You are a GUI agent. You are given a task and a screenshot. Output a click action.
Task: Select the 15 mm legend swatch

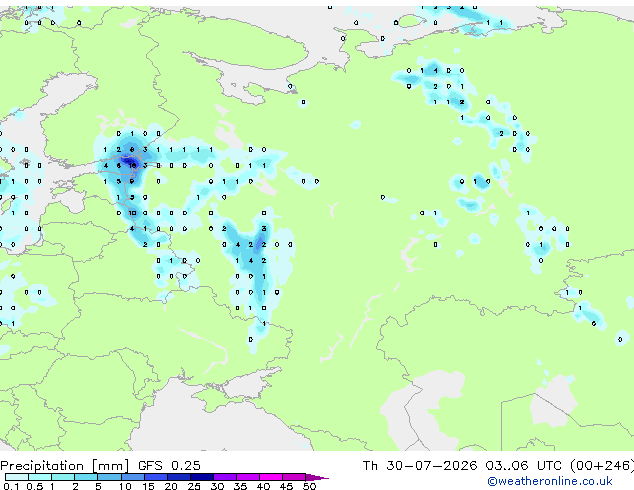pyautogui.click(x=155, y=477)
